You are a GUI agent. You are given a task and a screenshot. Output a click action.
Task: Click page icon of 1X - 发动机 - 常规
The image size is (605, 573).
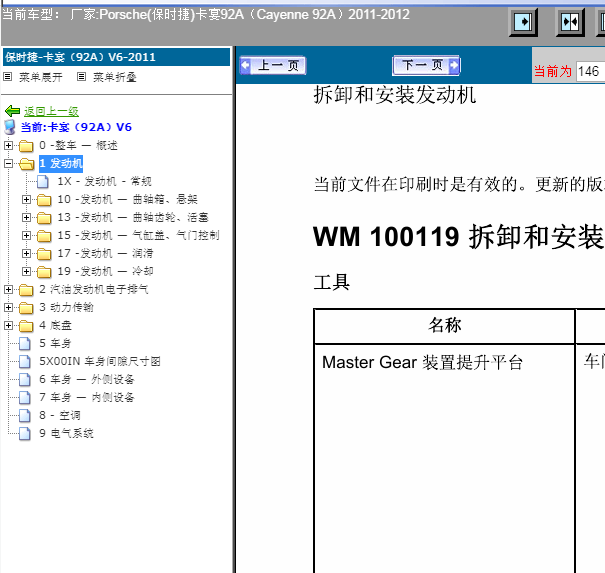pyautogui.click(x=43, y=181)
